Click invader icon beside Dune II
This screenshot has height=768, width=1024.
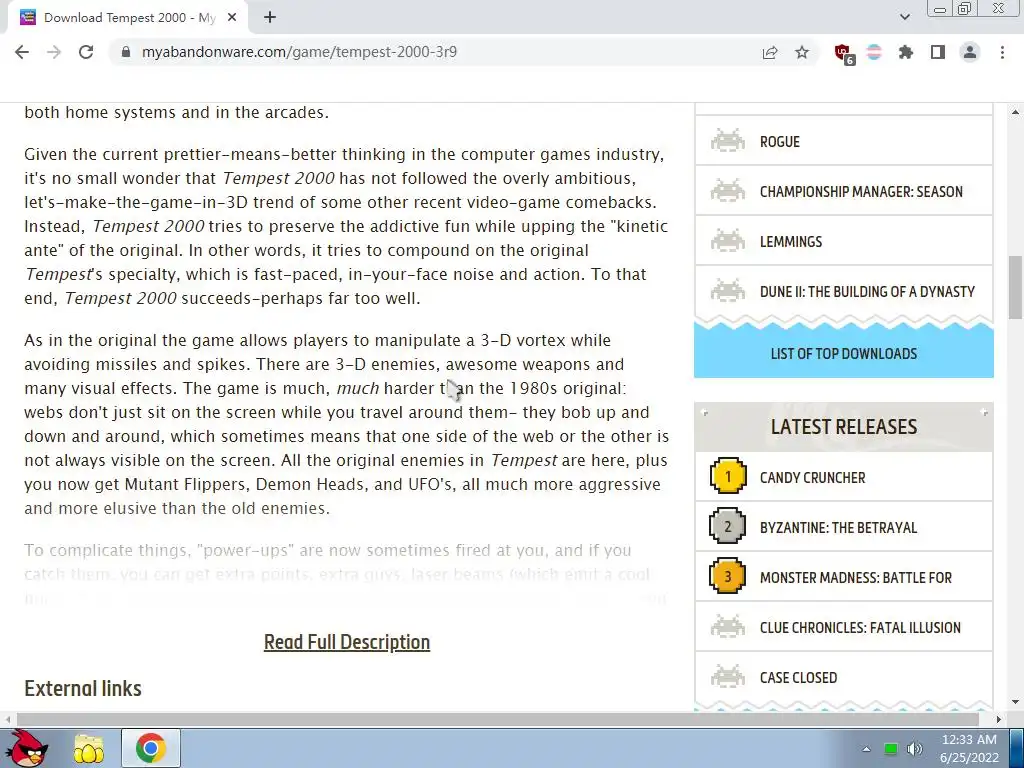[728, 291]
